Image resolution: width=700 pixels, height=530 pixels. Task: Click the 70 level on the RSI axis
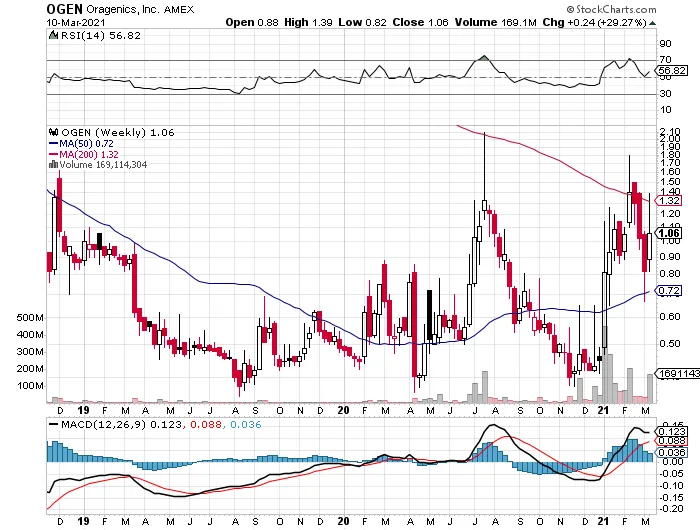(666, 59)
